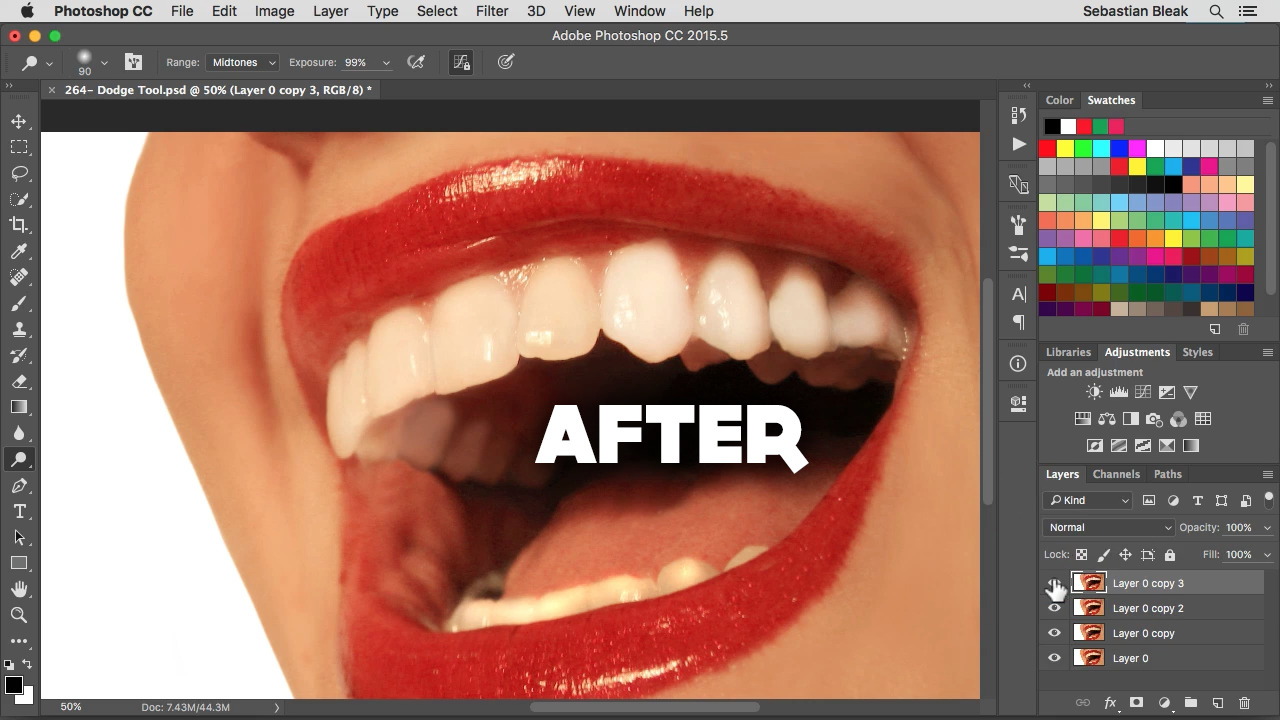
Task: Switch to the Channels tab
Action: tap(1116, 474)
